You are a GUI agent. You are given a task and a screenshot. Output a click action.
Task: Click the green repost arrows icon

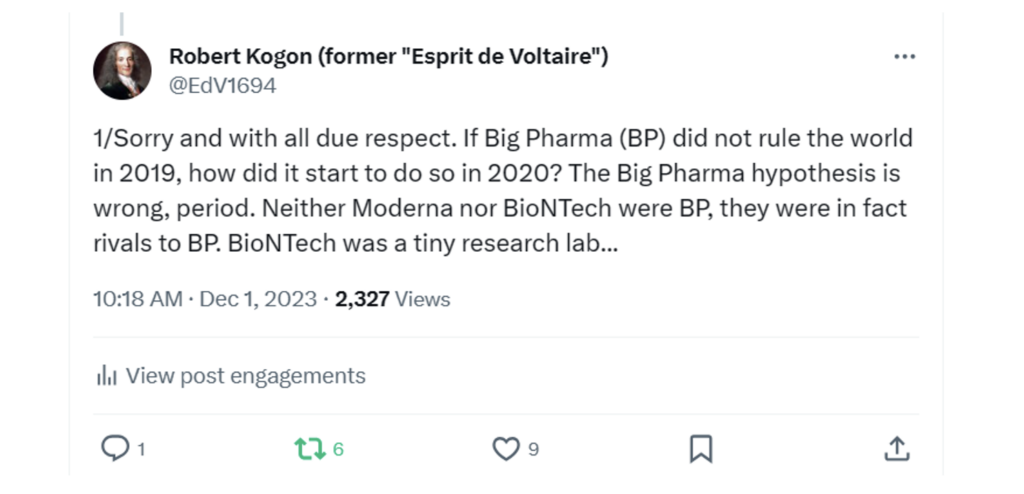coord(309,449)
